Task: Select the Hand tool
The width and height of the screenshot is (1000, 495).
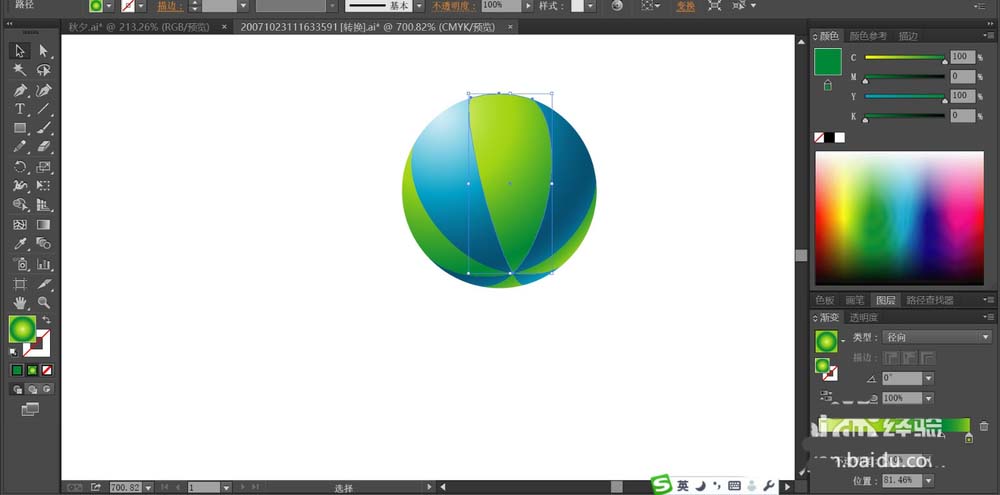Action: coord(20,302)
